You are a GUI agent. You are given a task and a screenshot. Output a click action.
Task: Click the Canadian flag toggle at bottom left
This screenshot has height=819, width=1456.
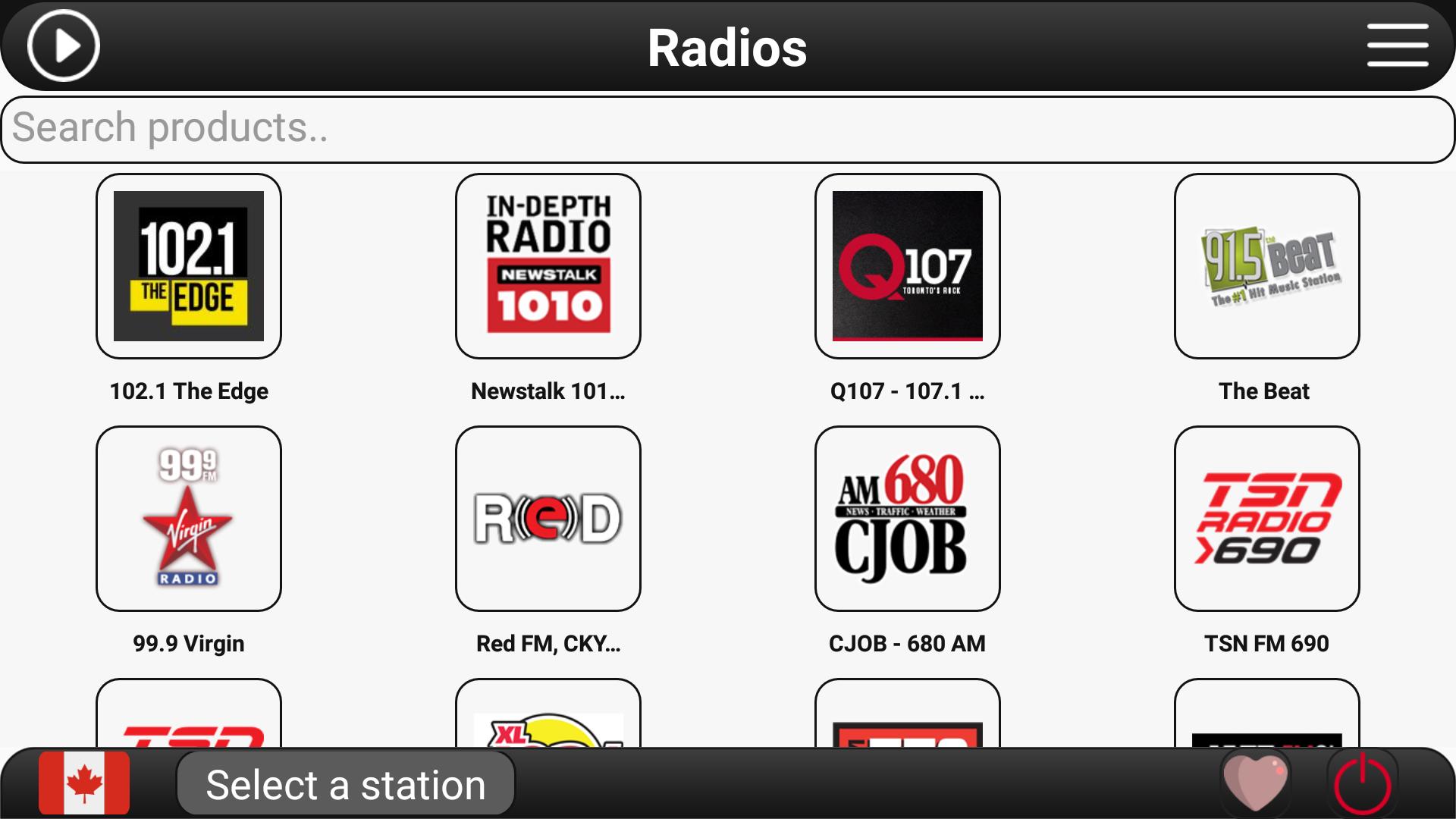(85, 785)
